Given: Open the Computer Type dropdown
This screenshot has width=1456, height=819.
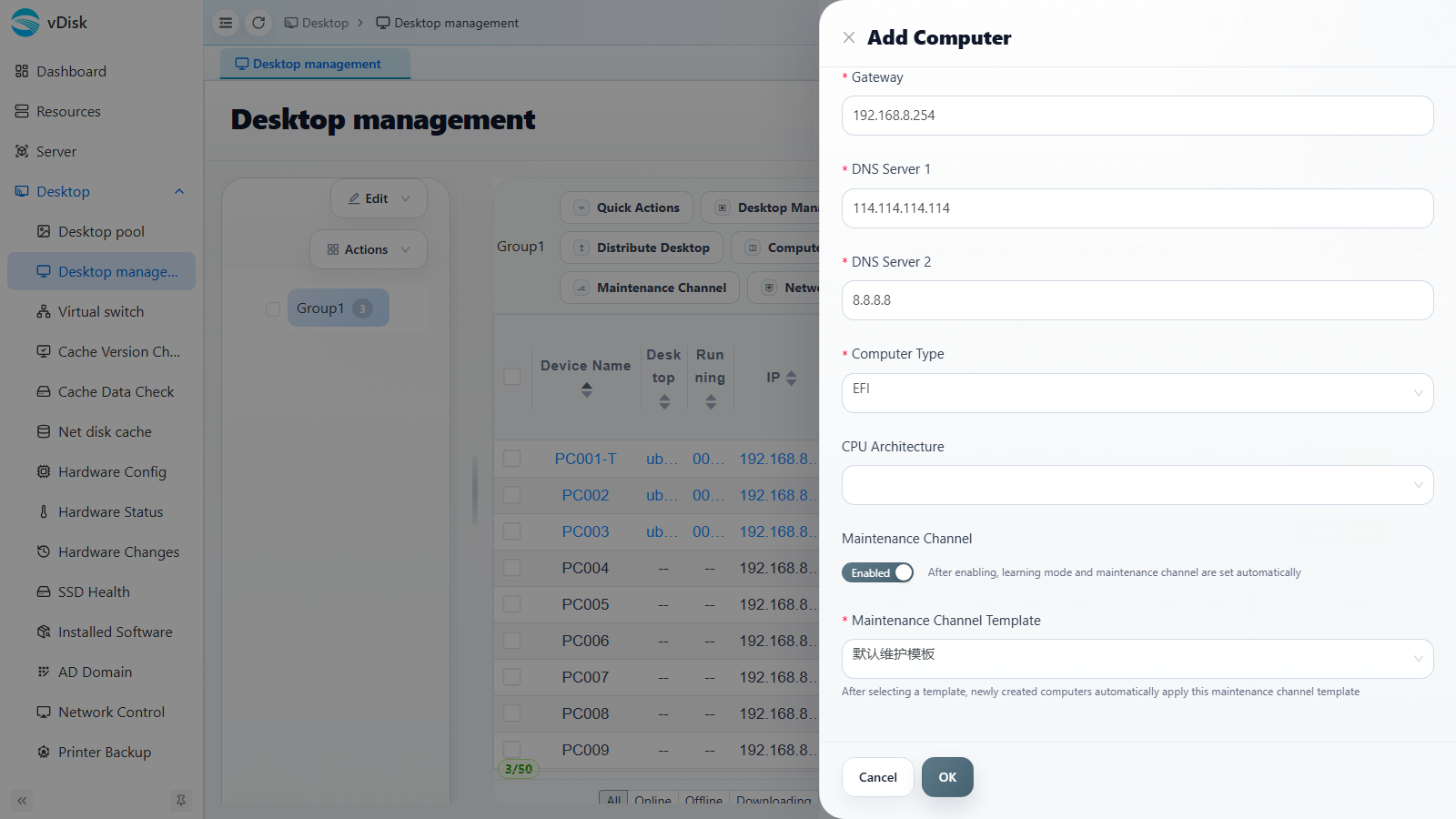Looking at the screenshot, I should pos(1137,393).
